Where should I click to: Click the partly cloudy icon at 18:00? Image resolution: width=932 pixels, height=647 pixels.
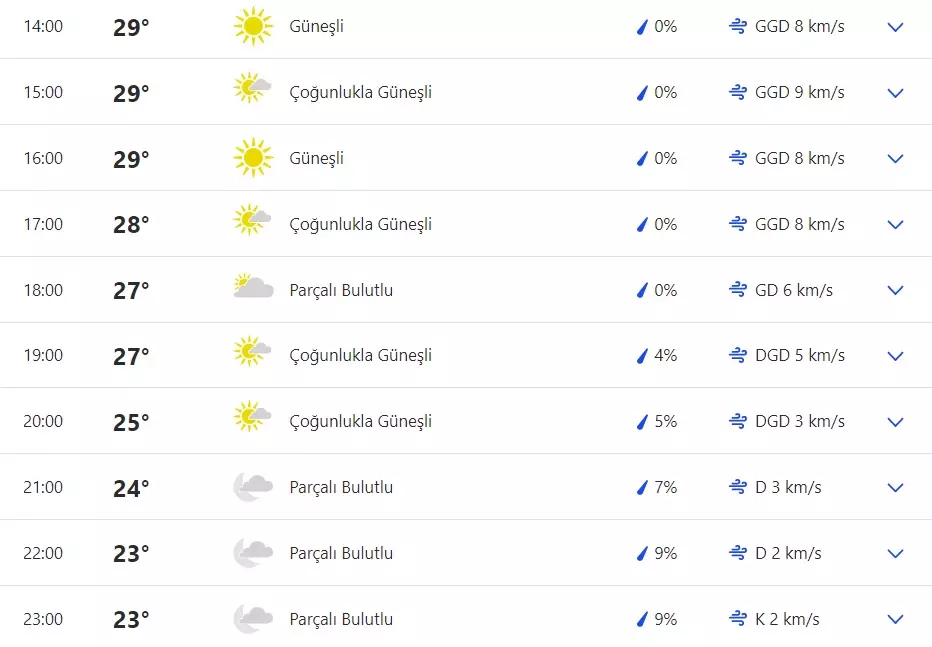tap(253, 288)
